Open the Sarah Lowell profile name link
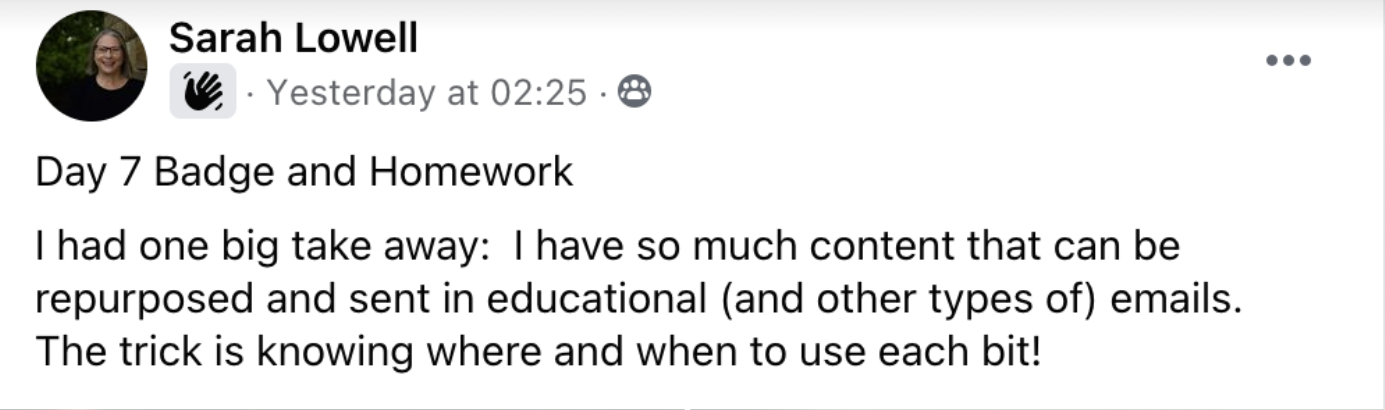Image resolution: width=1385 pixels, height=410 pixels. 293,39
